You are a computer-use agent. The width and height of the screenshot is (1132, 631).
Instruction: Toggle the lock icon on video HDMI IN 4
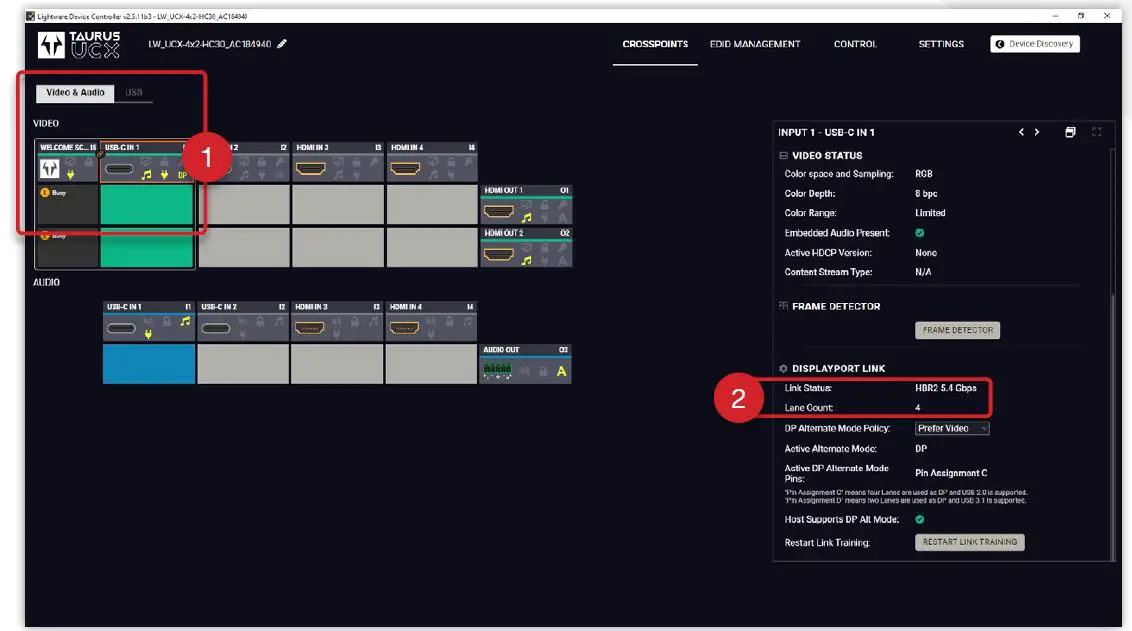click(450, 164)
